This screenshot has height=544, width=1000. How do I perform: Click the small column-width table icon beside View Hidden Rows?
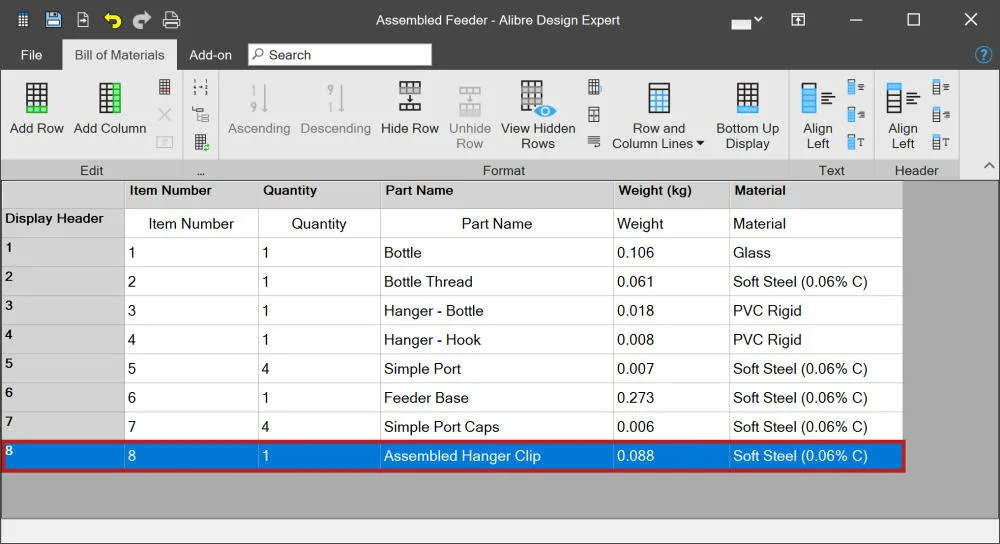pyautogui.click(x=594, y=87)
